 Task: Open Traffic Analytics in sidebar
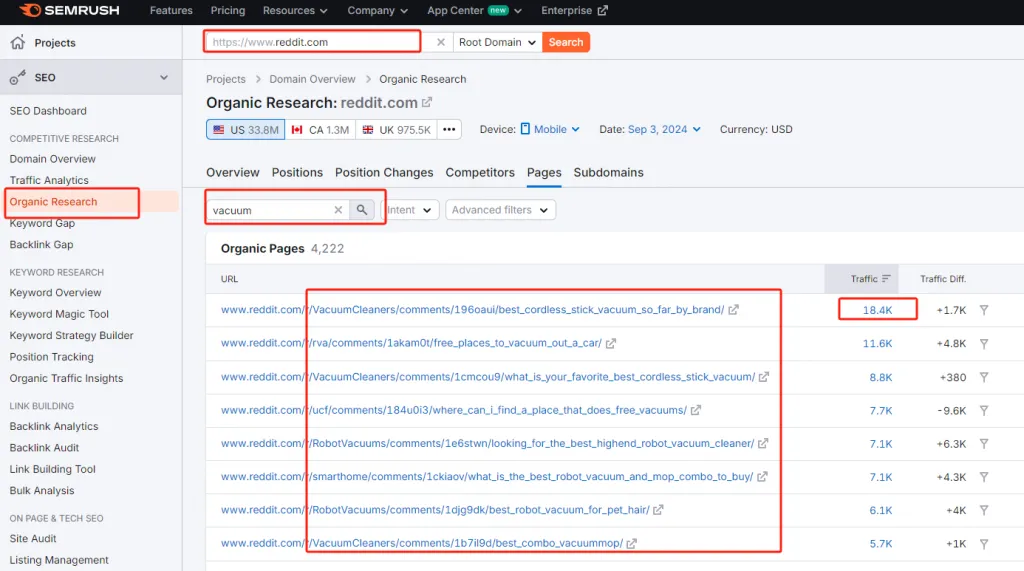pos(49,180)
